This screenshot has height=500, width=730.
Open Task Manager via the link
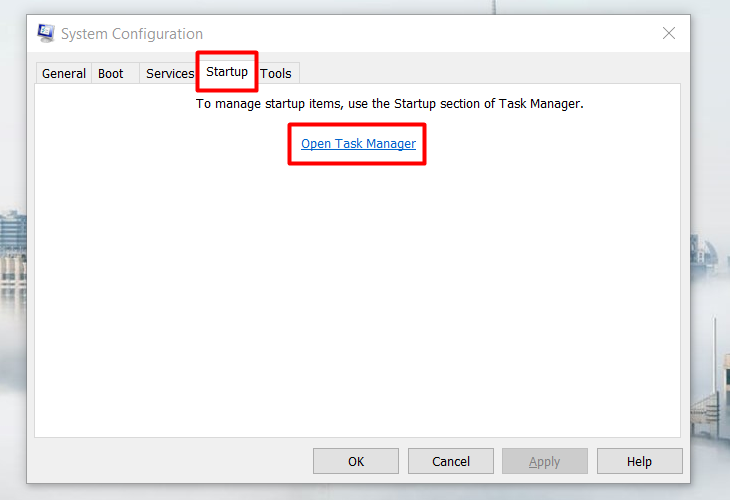tap(358, 144)
